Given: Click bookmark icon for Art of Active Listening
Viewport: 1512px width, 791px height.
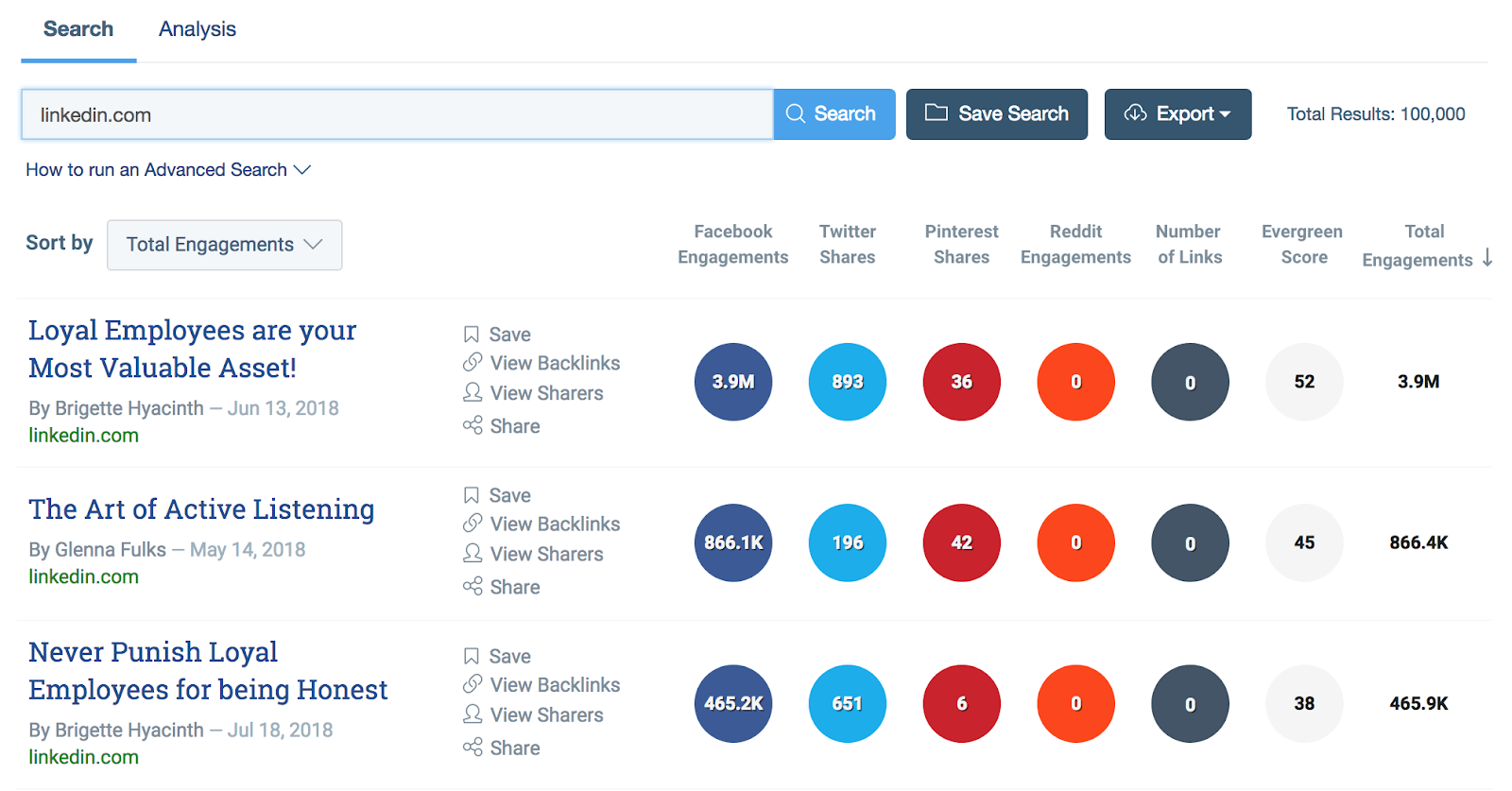Looking at the screenshot, I should [471, 495].
